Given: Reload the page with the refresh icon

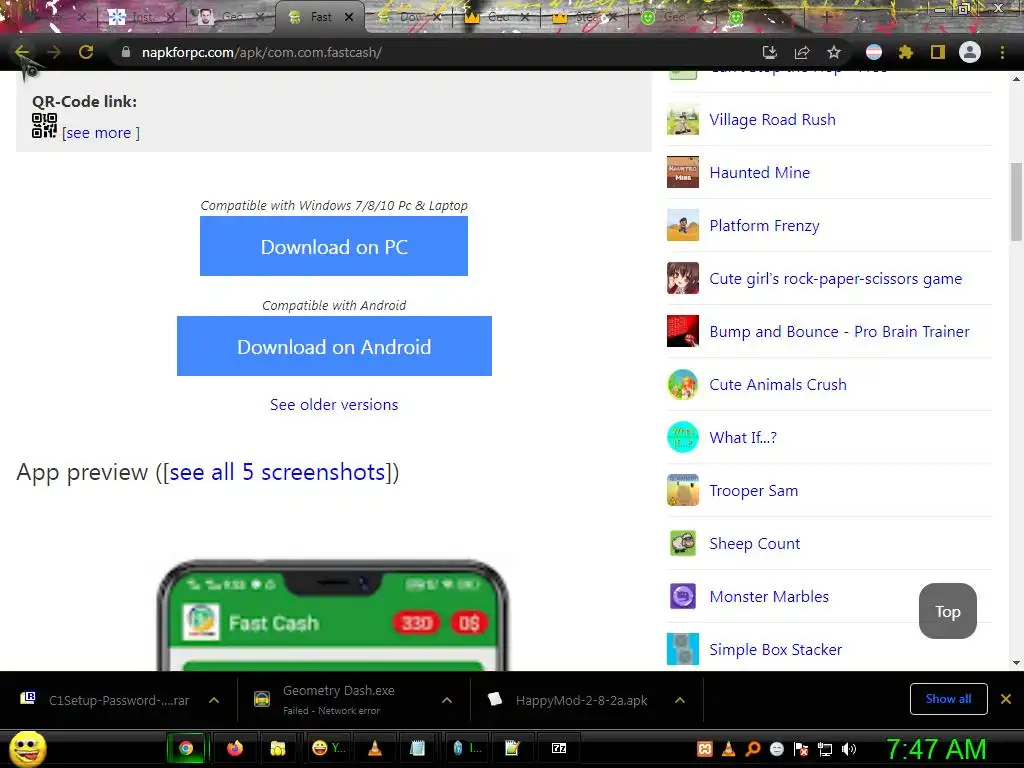Looking at the screenshot, I should pos(86,52).
